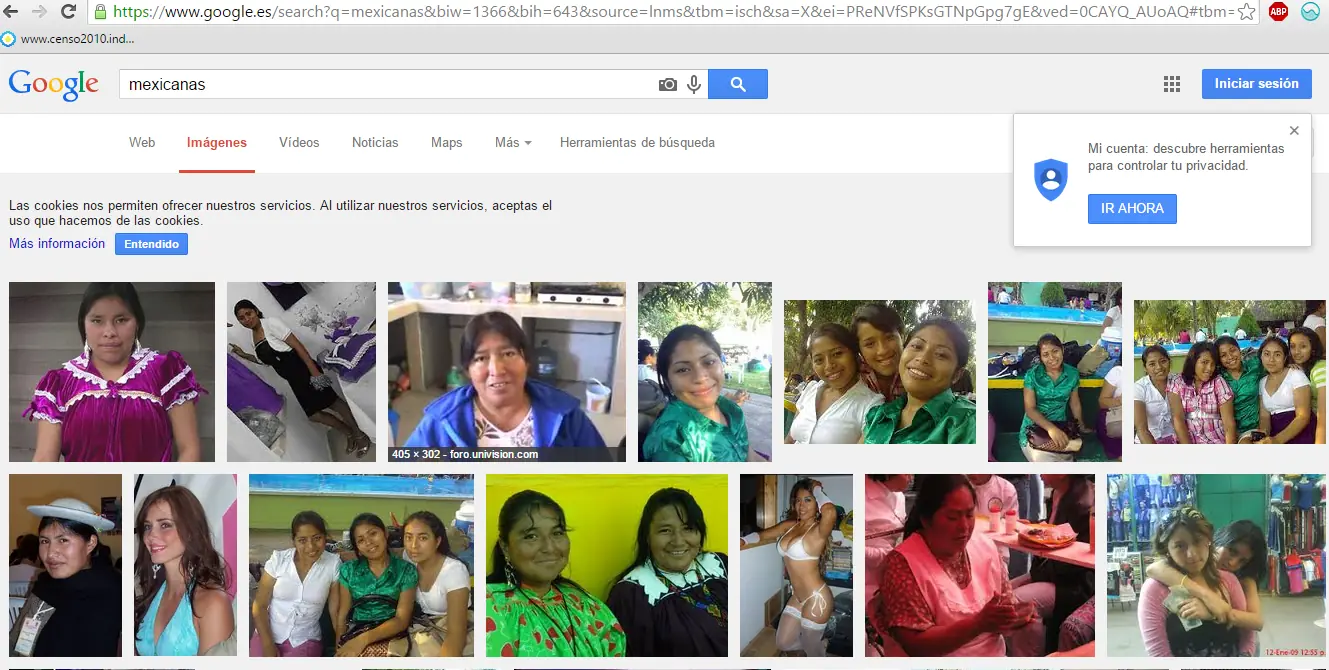
Task: Click the blue magnifier search button
Action: pyautogui.click(x=738, y=85)
